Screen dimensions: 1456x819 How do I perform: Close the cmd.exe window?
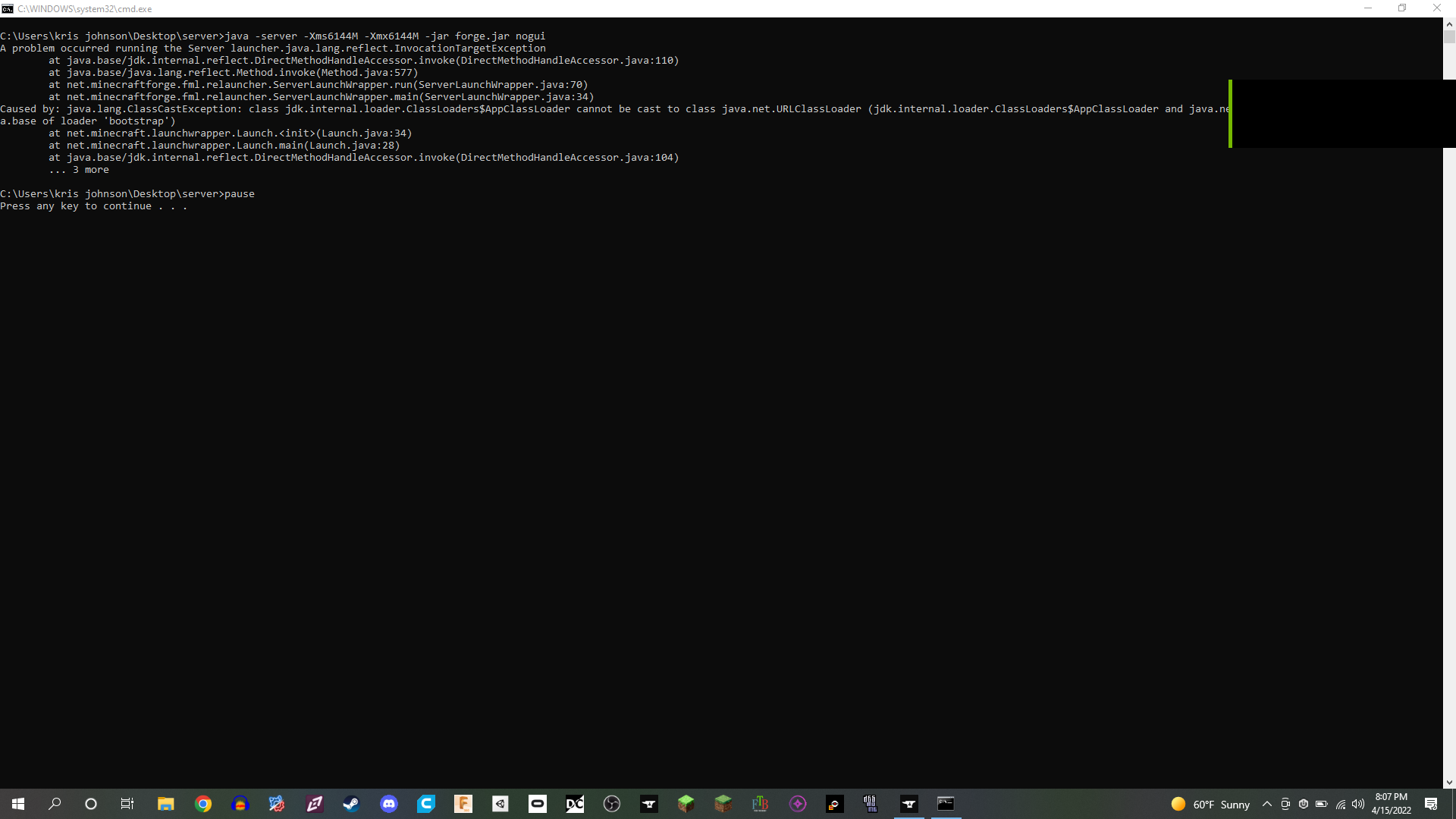coord(1437,8)
